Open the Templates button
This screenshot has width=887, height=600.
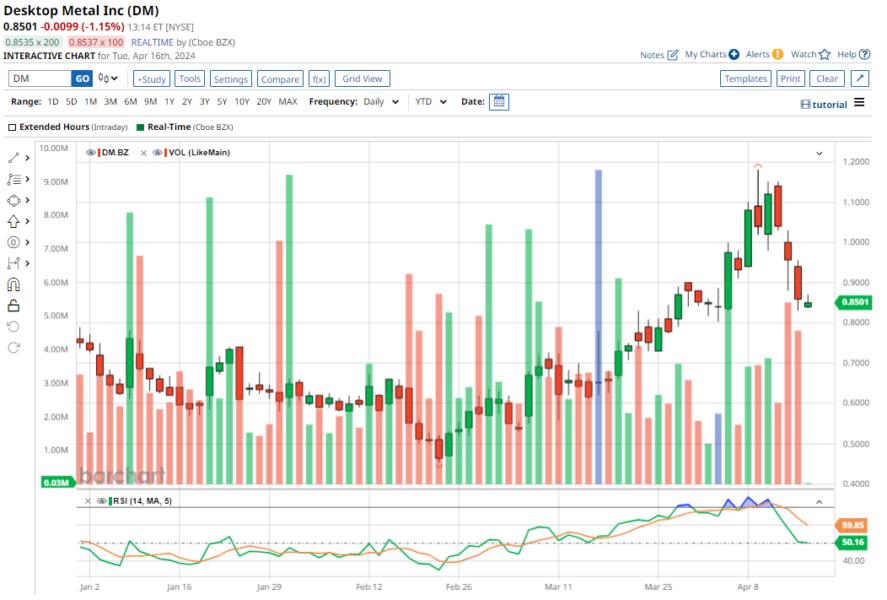[746, 79]
